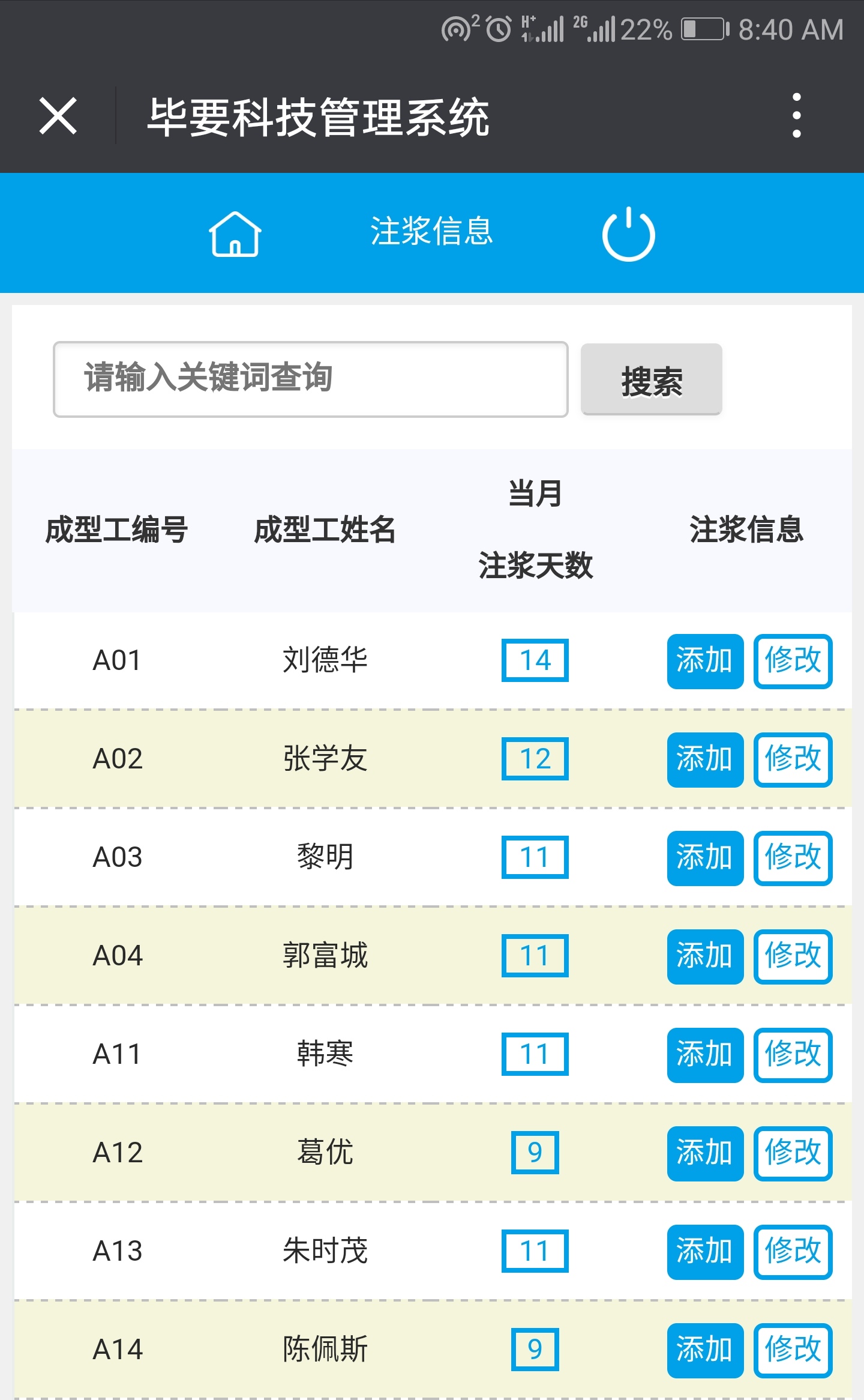Viewport: 864px width, 1400px height.
Task: Click 修改 for 葛优
Action: [x=793, y=1153]
